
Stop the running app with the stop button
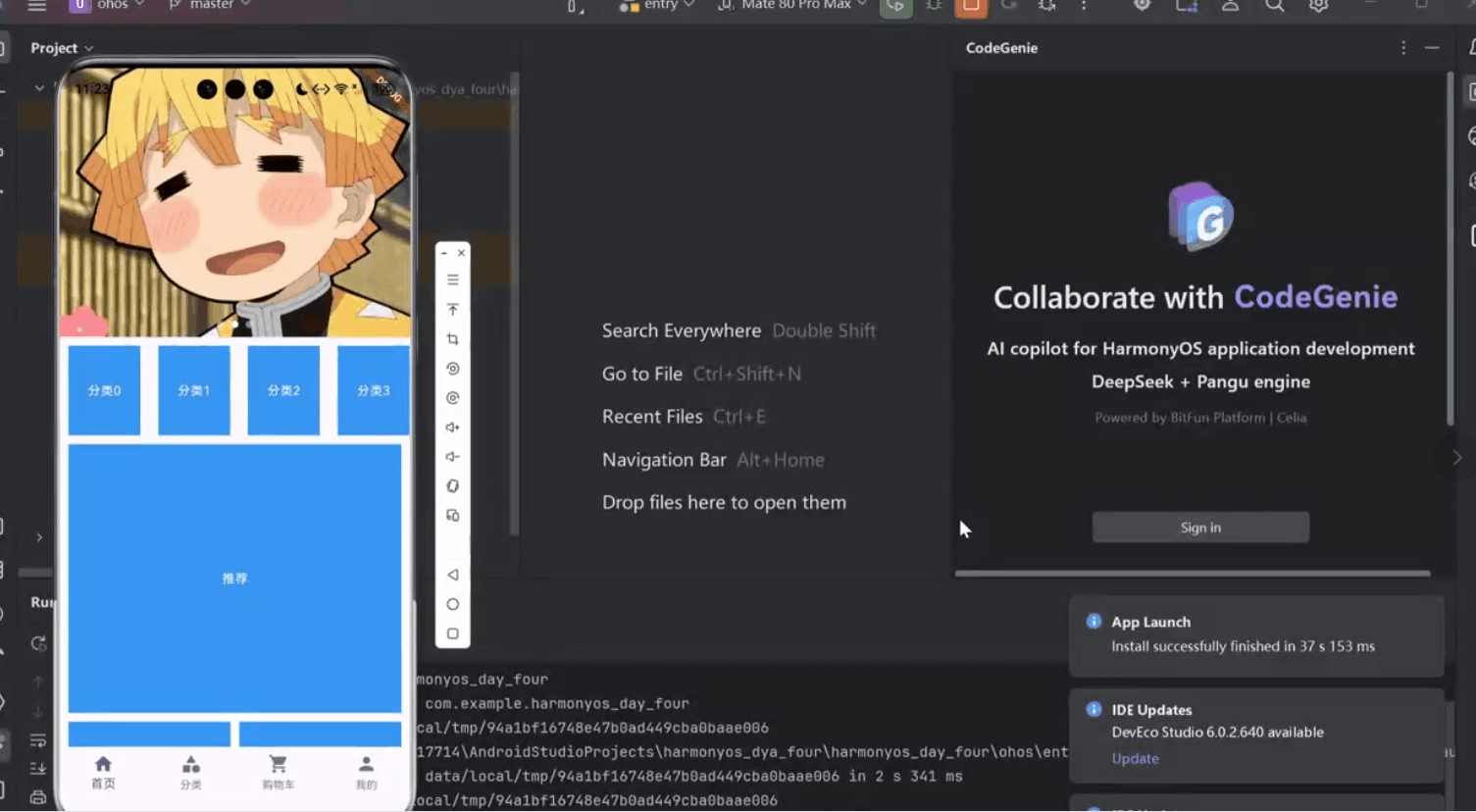click(971, 7)
